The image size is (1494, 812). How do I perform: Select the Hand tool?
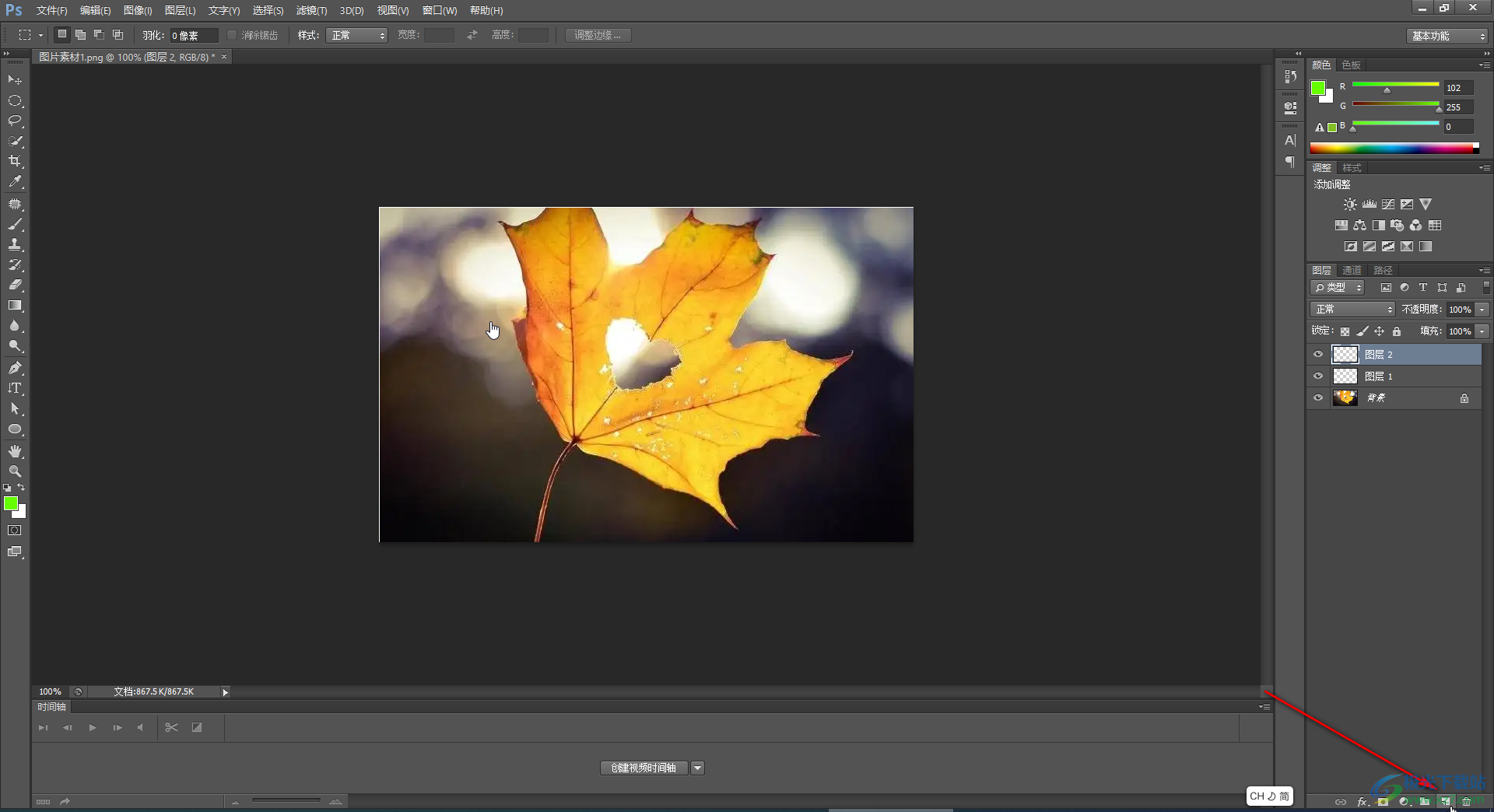pyautogui.click(x=15, y=451)
